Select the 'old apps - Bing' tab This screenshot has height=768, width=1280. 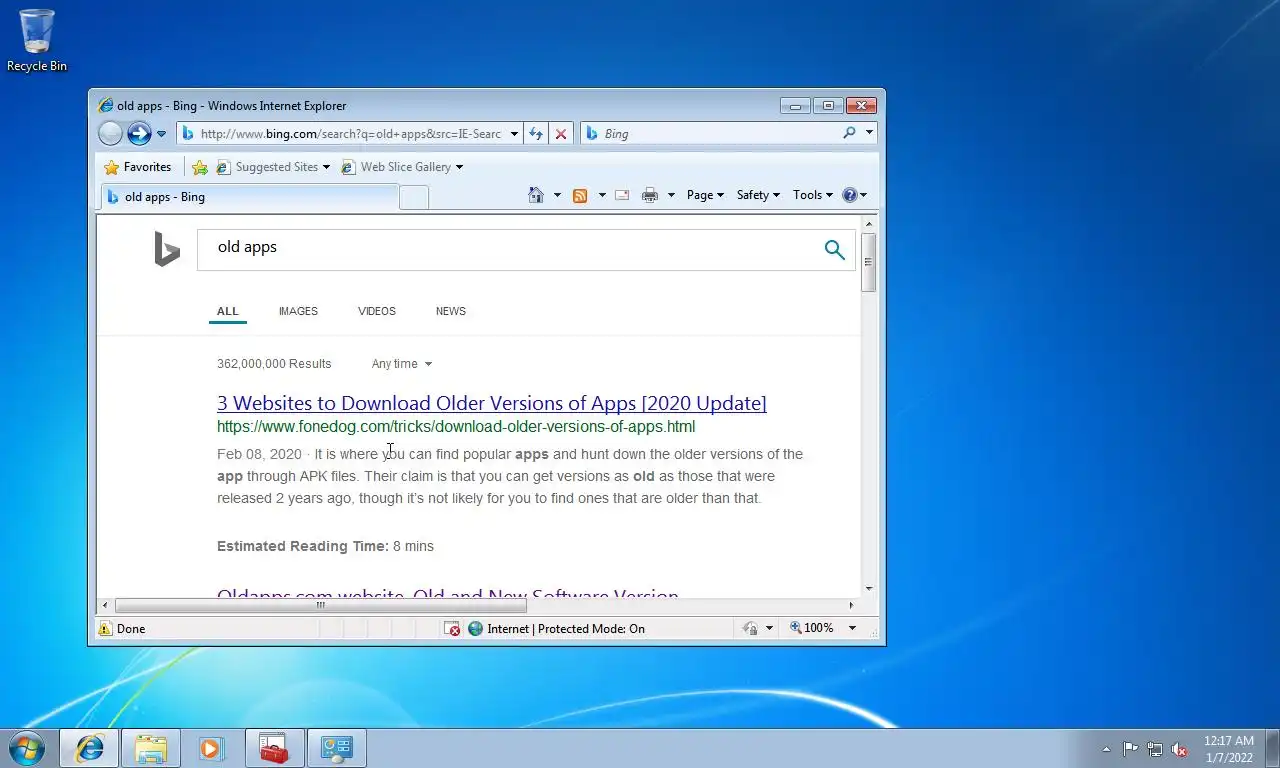pyautogui.click(x=248, y=197)
